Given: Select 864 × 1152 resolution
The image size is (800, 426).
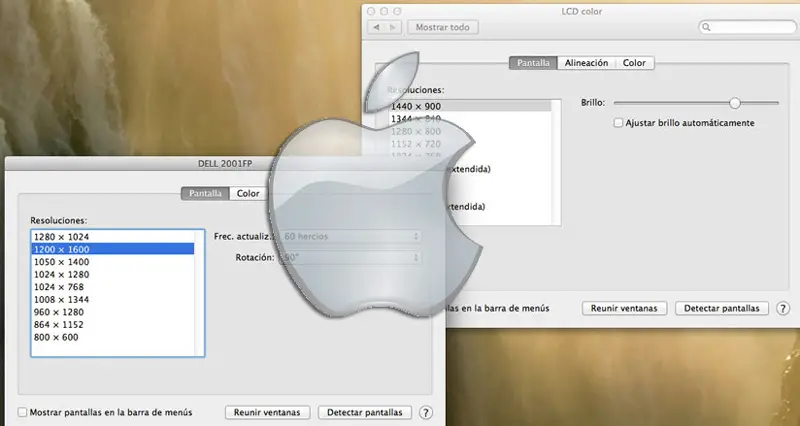Looking at the screenshot, I should (112, 324).
